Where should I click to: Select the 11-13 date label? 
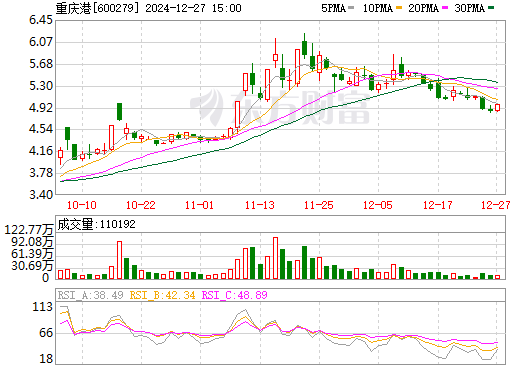click(x=260, y=205)
